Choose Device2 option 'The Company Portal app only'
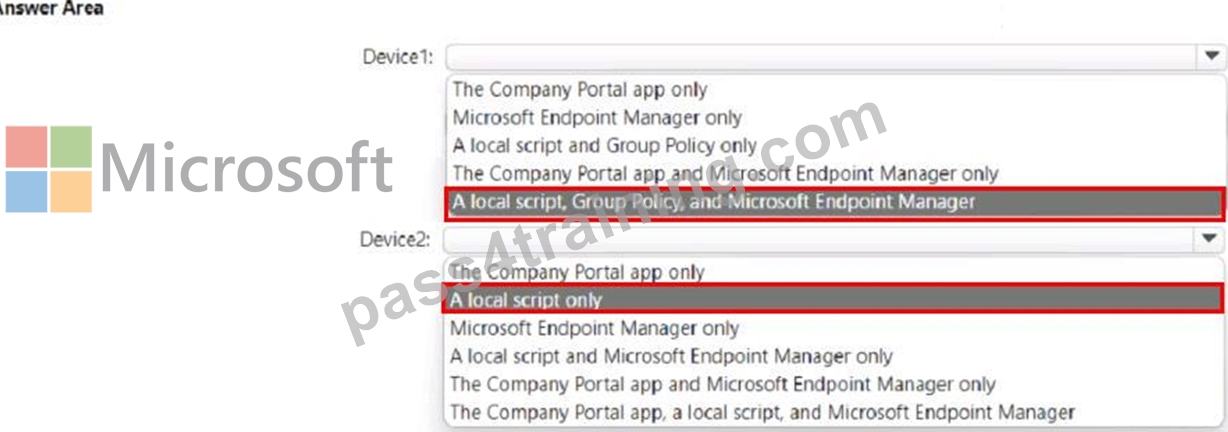 click(577, 272)
